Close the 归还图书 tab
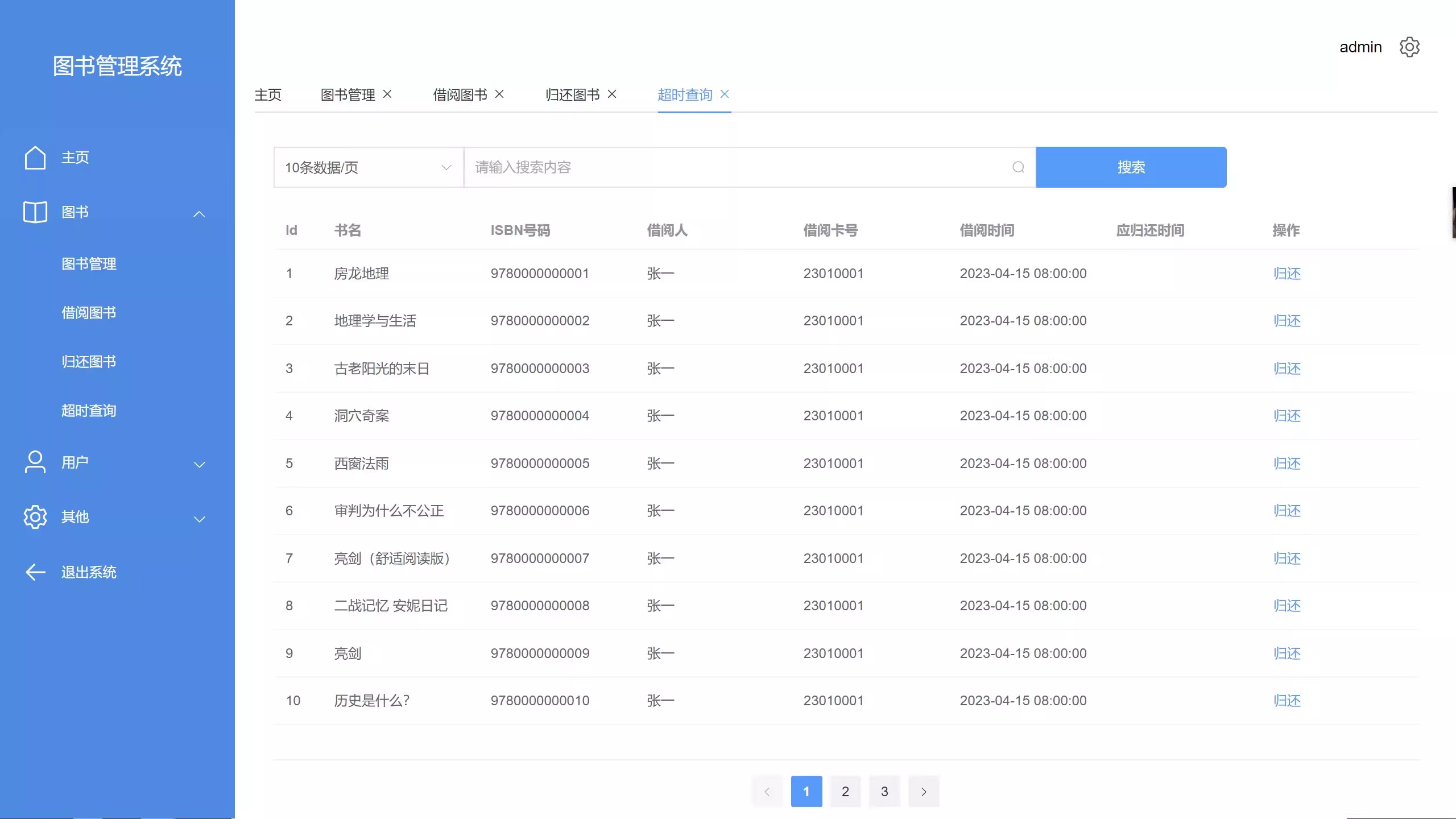Image resolution: width=1456 pixels, height=819 pixels. point(612,94)
